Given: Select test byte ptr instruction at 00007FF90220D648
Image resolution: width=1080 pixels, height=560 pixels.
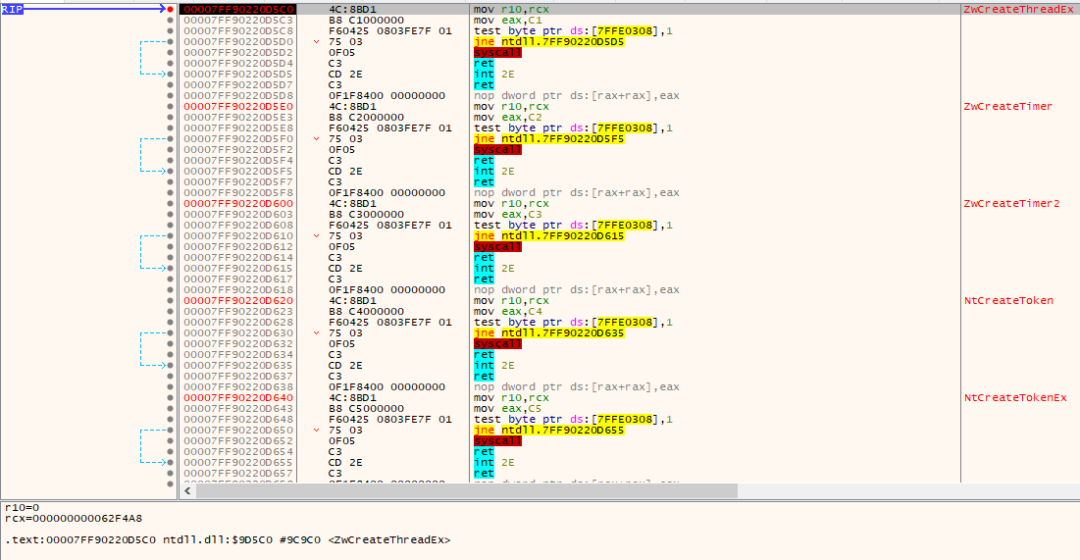Looking at the screenshot, I should [573, 419].
